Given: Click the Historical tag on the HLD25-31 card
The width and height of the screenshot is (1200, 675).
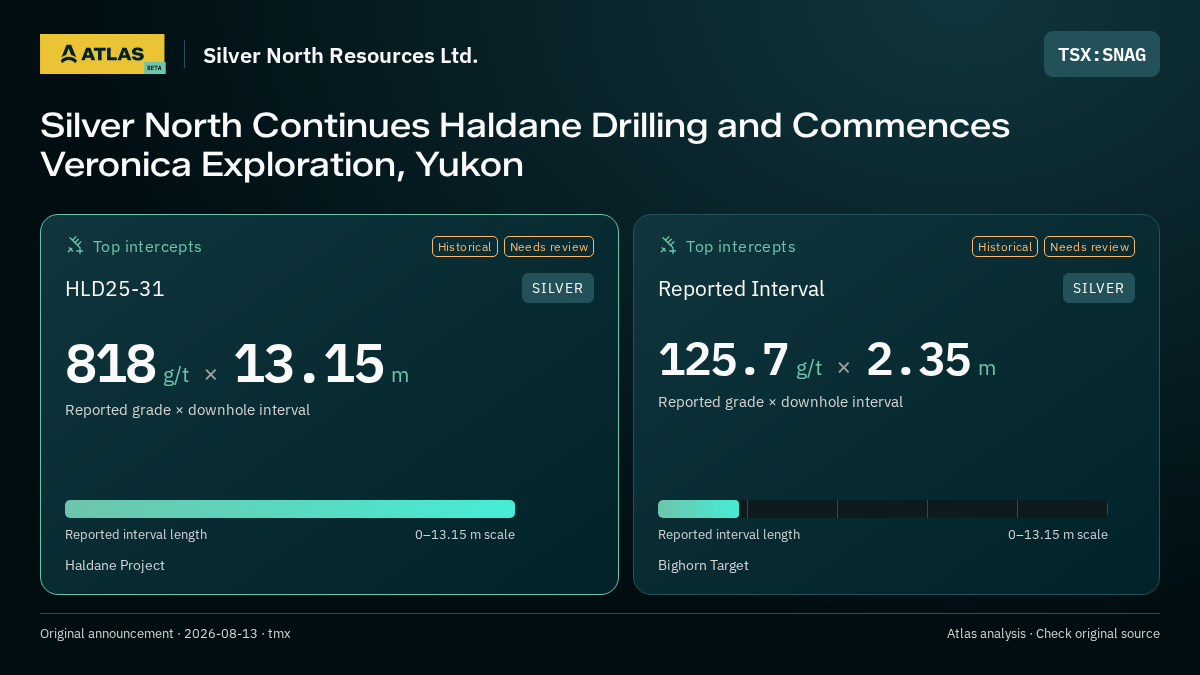Looking at the screenshot, I should tap(465, 247).
